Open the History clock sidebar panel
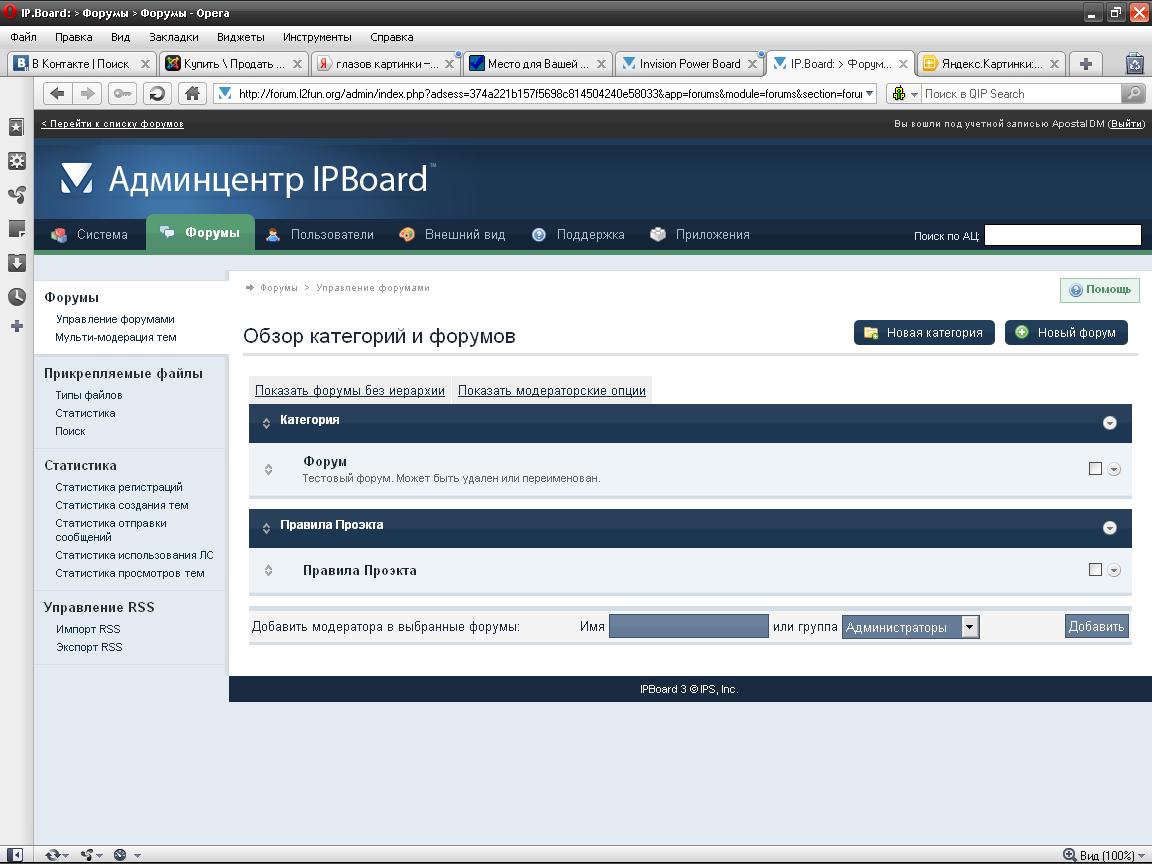 (16, 297)
